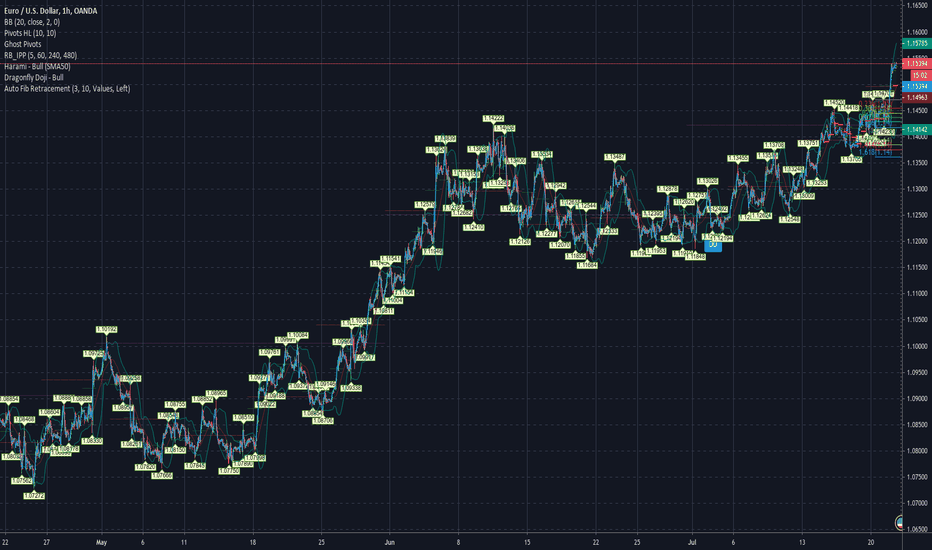The width and height of the screenshot is (932, 550).
Task: Click the green 1.15785 price label
Action: click(917, 43)
